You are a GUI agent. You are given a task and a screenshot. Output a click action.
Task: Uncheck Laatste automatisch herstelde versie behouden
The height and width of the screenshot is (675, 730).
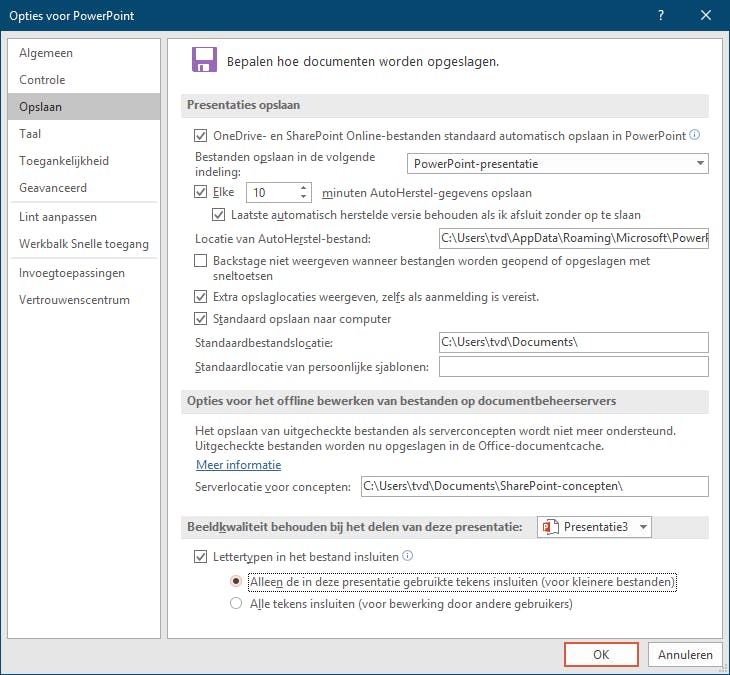point(218,215)
